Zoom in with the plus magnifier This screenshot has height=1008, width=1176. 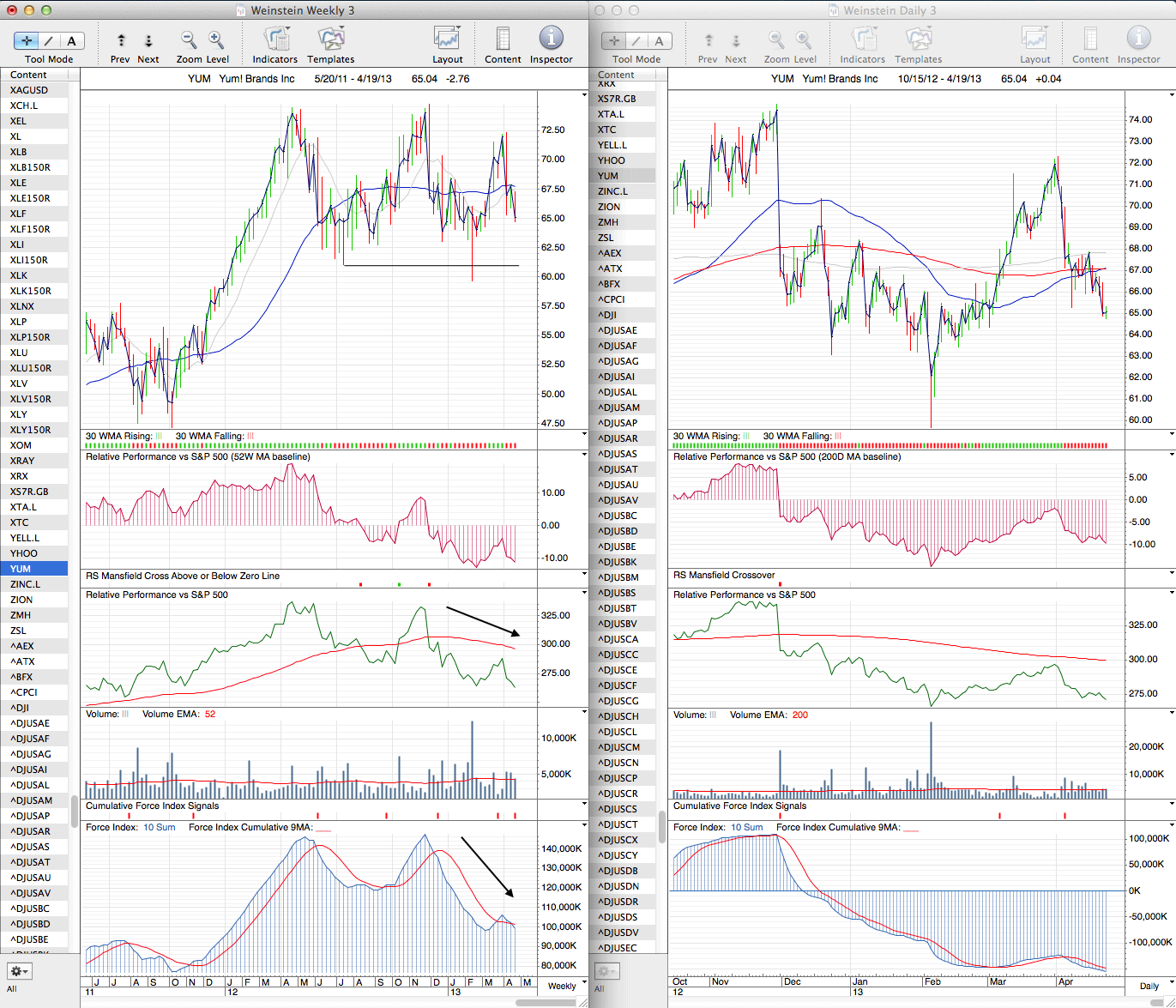pos(216,39)
